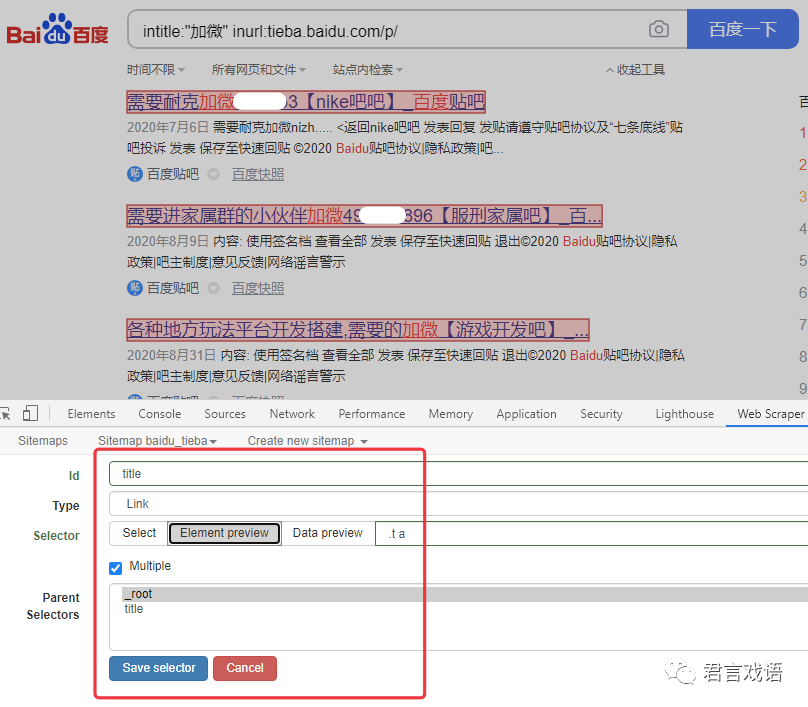Click the Select button for selector

pyautogui.click(x=139, y=533)
